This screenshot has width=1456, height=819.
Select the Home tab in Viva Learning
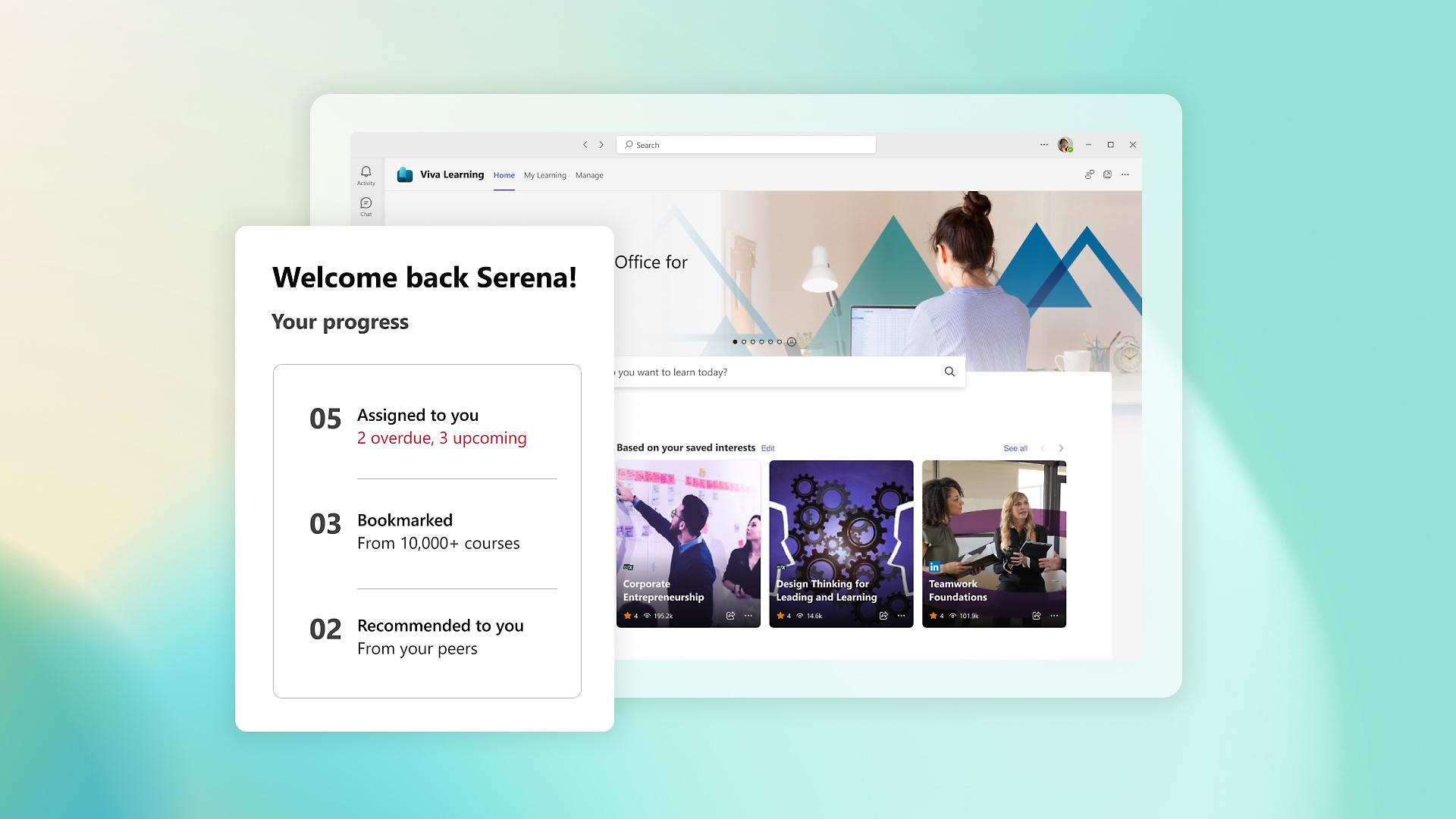pyautogui.click(x=504, y=175)
